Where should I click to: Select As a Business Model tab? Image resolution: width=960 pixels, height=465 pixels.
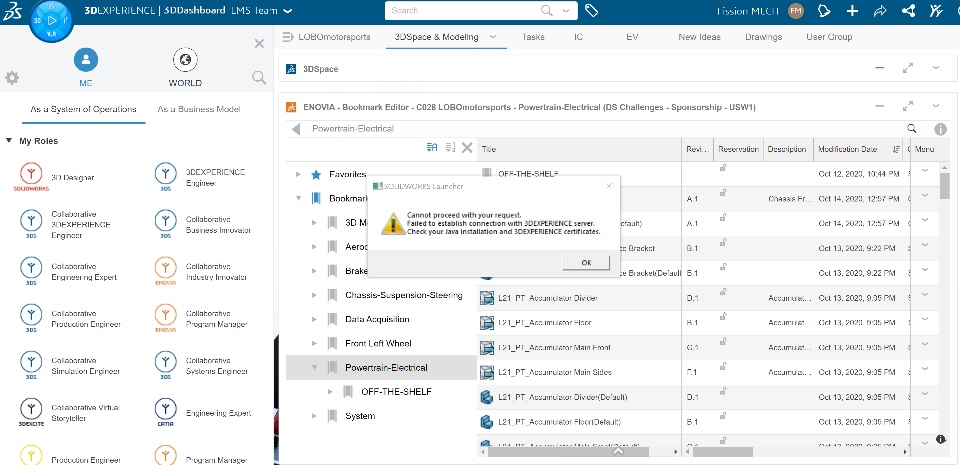(x=199, y=109)
